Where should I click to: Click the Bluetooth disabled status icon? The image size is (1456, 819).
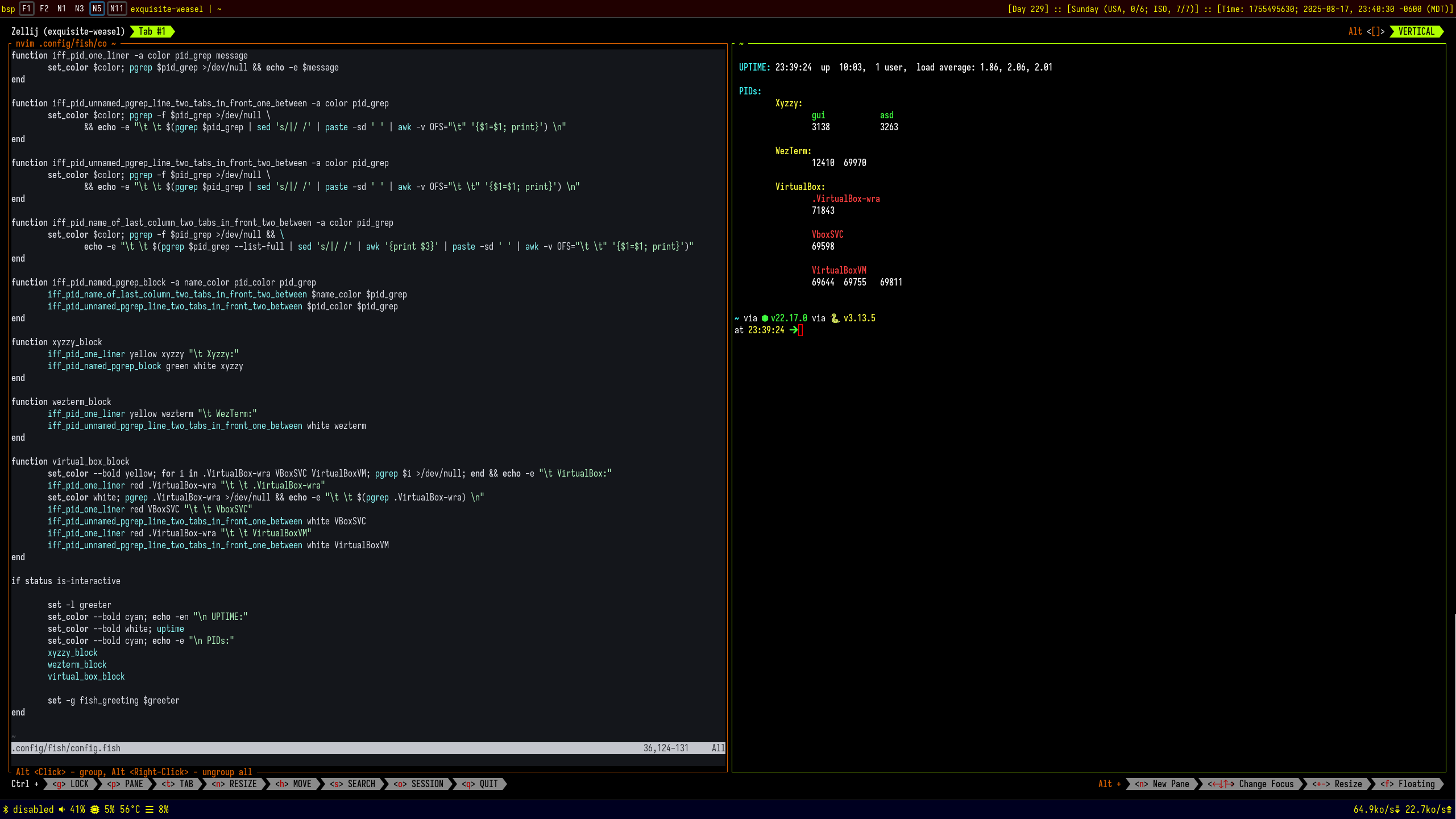6,809
